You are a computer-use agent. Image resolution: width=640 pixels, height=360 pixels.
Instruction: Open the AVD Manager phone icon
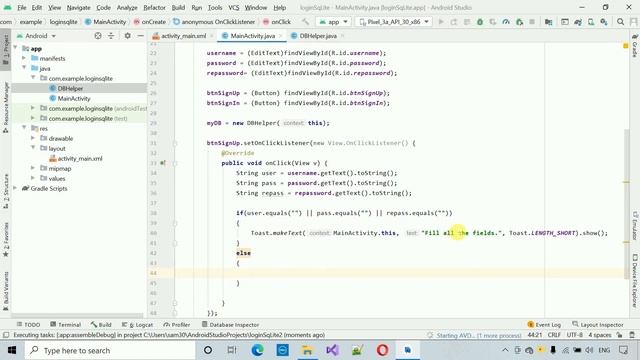click(x=591, y=22)
